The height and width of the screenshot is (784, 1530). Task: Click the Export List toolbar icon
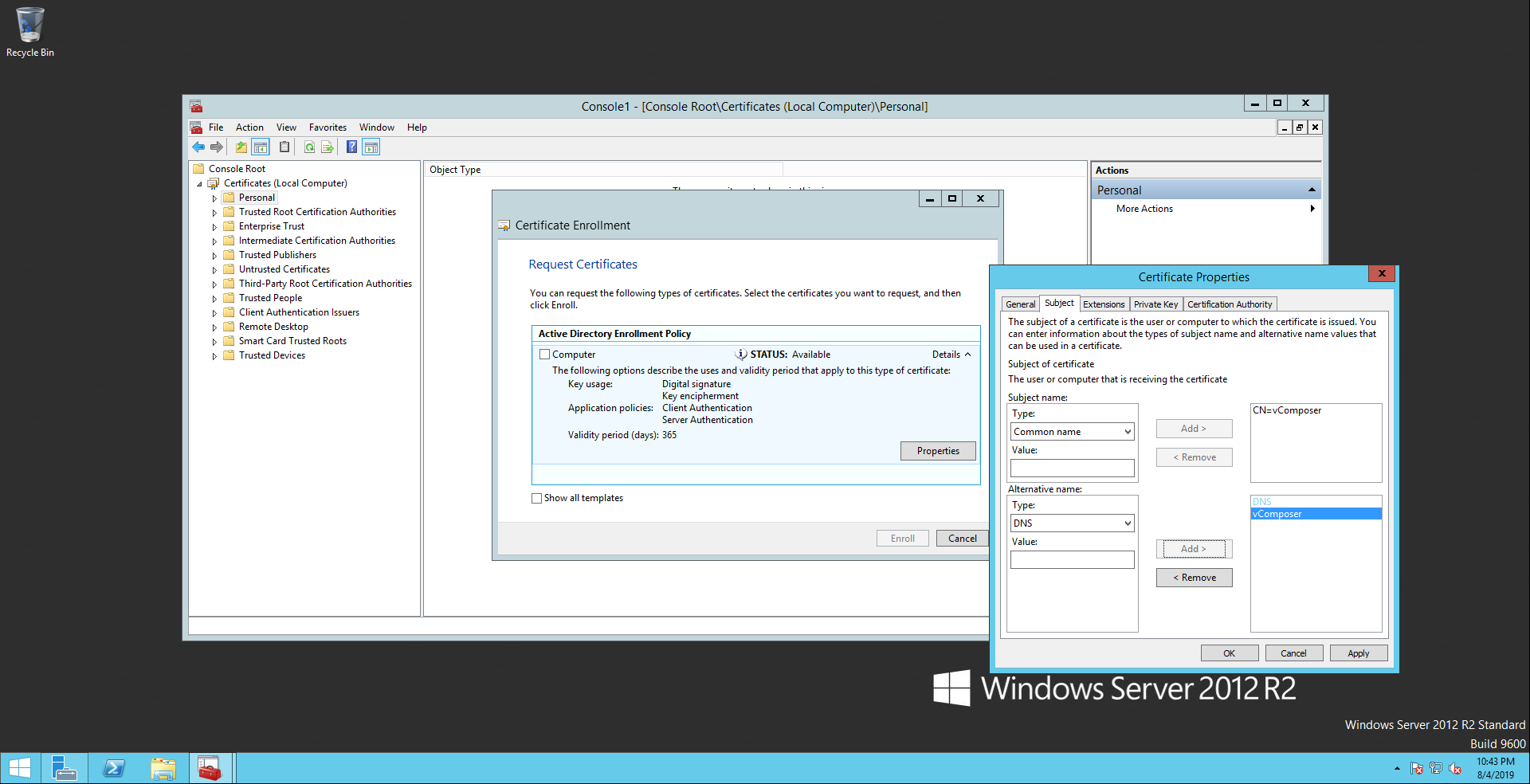328,147
